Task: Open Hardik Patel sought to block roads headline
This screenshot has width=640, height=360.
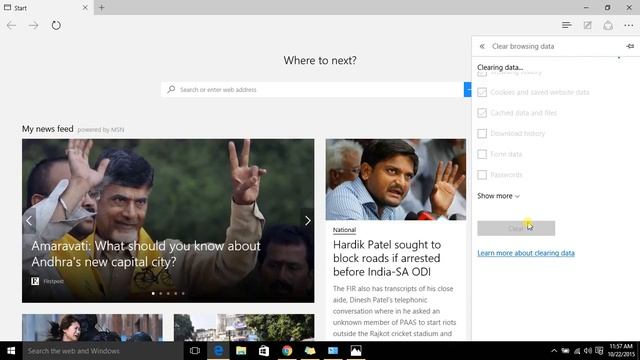Action: pyautogui.click(x=387, y=258)
